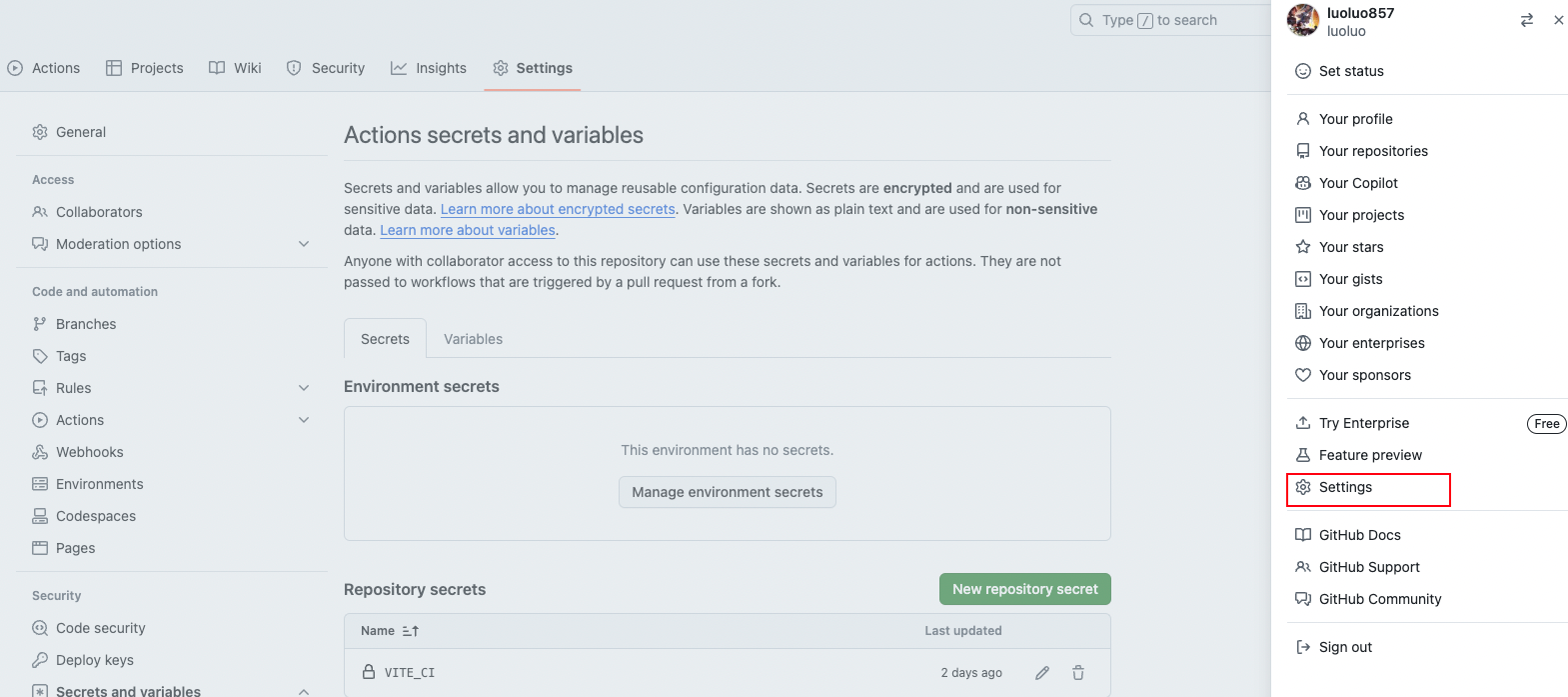Click the pencil edit icon for VITE_CI
Image resolution: width=1568 pixels, height=697 pixels.
pos(1042,673)
